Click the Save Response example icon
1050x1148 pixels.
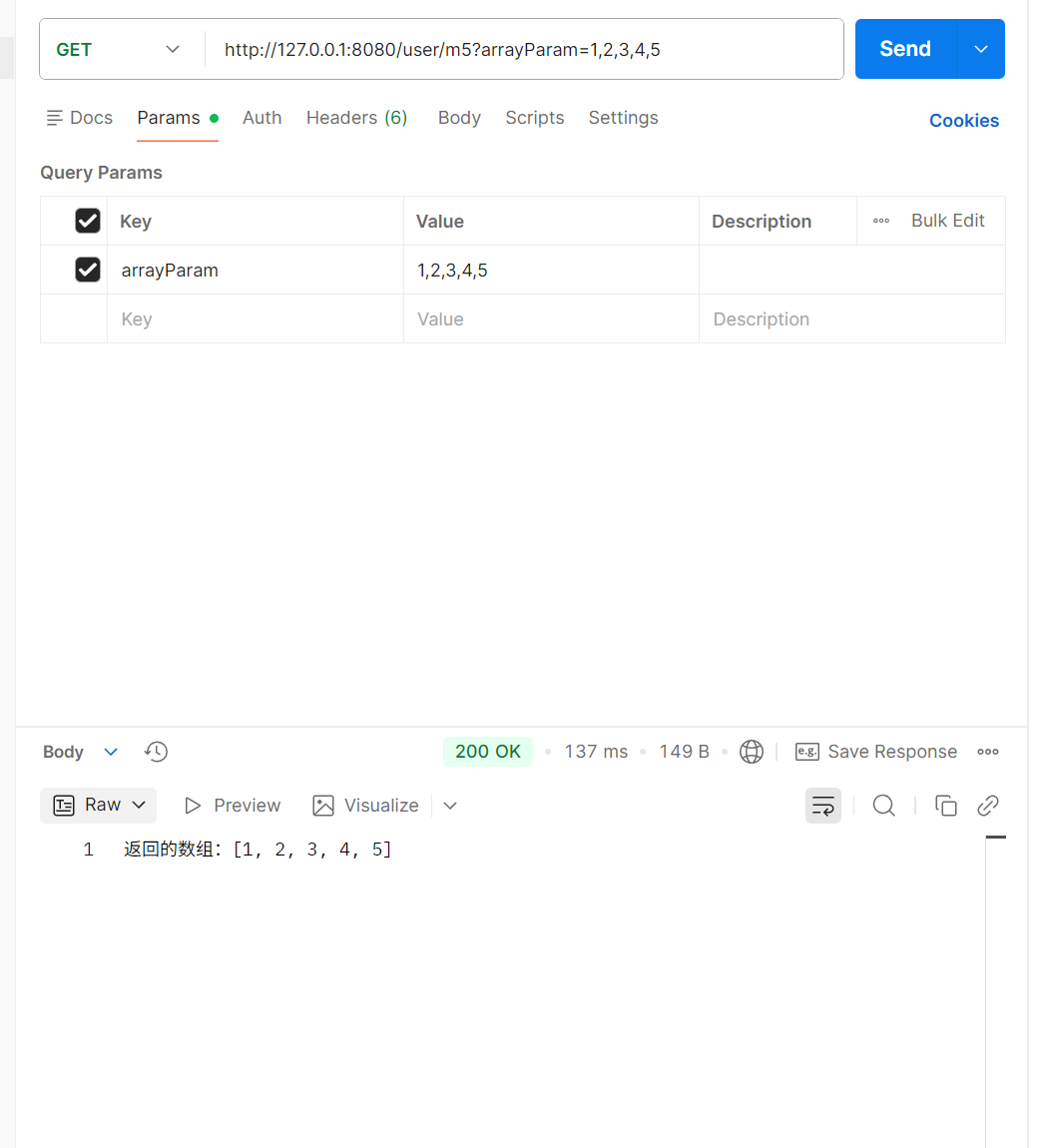coord(806,752)
